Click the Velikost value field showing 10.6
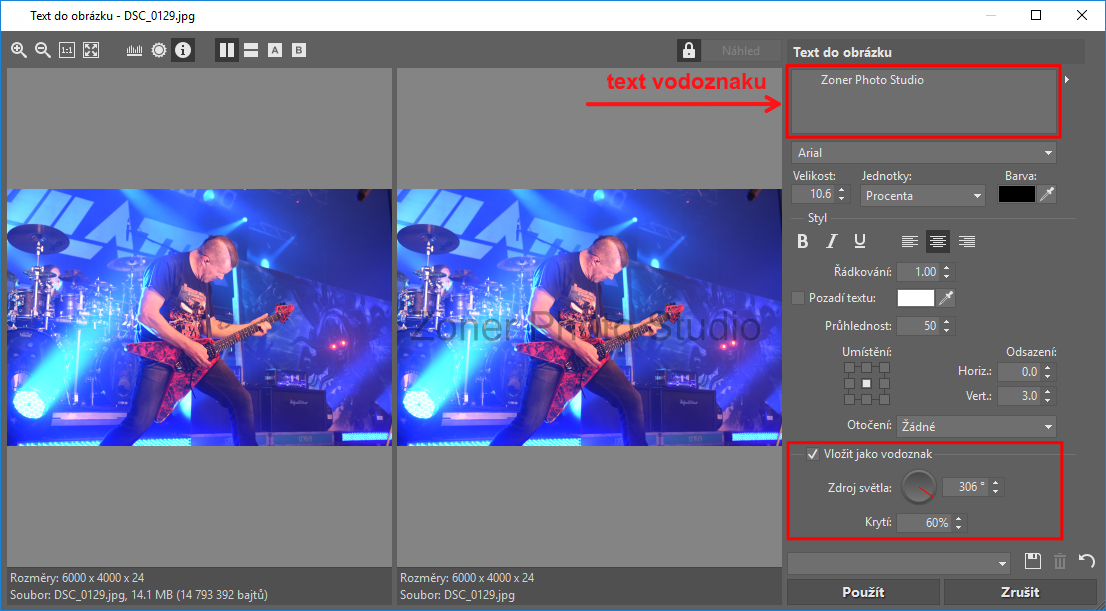 pyautogui.click(x=815, y=194)
